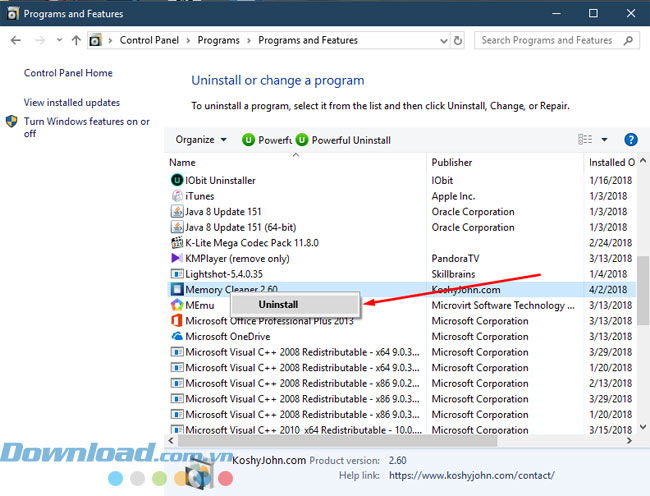Select Microsoft Visual C++ 2010 x64 Redistributable row
This screenshot has width=650, height=496.
(401, 429)
